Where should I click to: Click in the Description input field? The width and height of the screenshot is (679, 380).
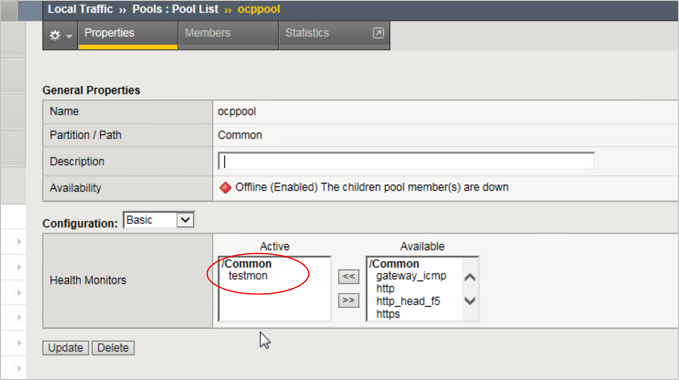pos(406,161)
